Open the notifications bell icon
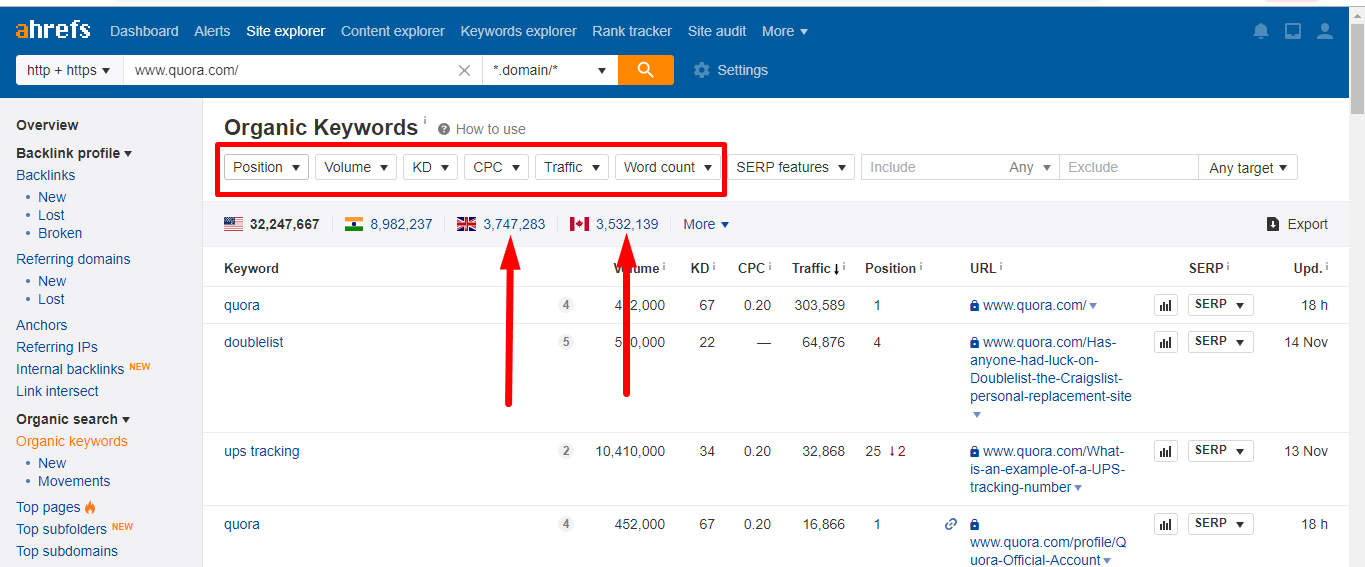Image resolution: width=1365 pixels, height=567 pixels. click(x=1261, y=31)
